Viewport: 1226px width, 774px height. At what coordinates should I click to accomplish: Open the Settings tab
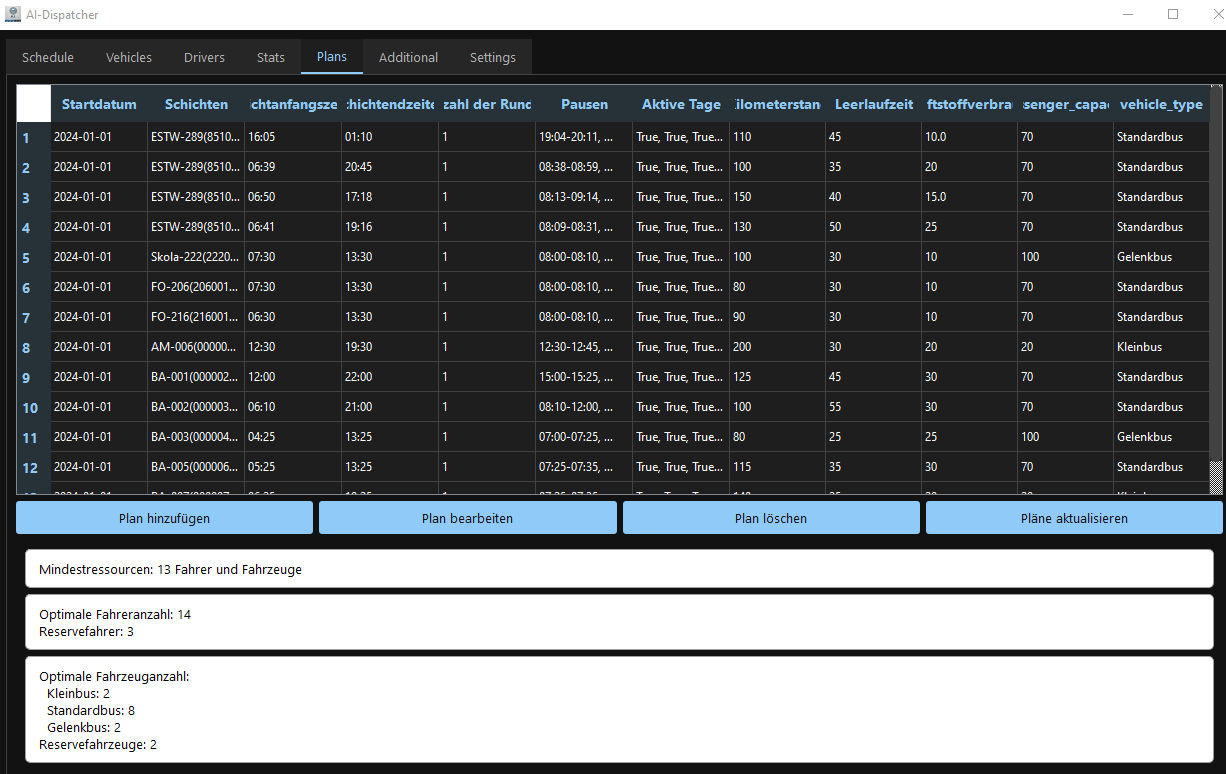[493, 57]
